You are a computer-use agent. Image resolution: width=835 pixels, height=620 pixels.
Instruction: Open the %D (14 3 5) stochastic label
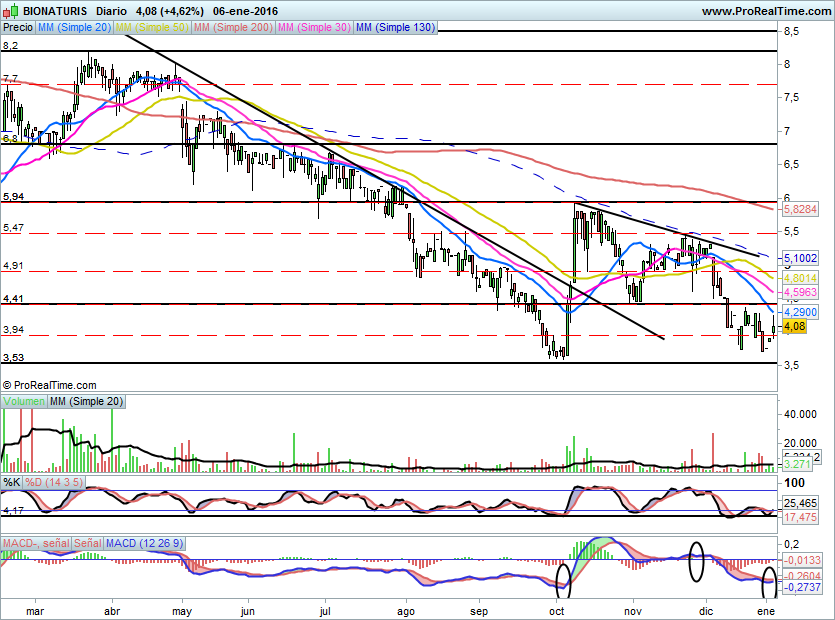pos(54,482)
